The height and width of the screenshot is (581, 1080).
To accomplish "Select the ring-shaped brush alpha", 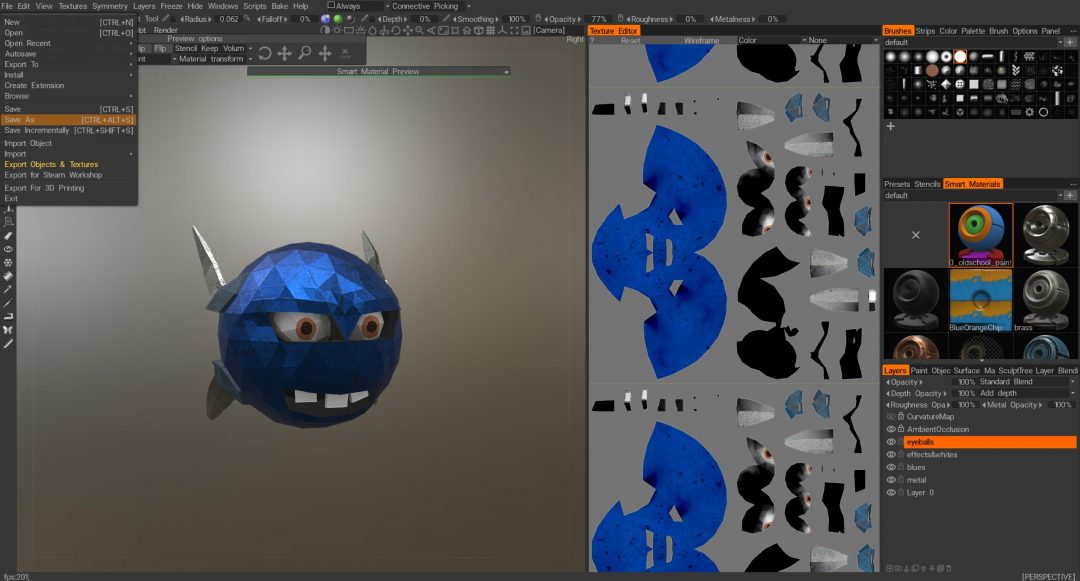I will coord(946,56).
